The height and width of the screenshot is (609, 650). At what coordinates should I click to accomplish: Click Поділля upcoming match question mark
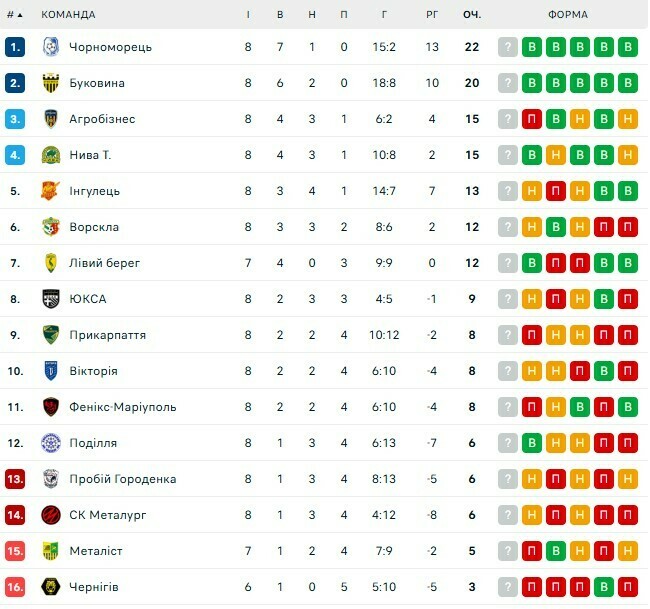click(508, 443)
